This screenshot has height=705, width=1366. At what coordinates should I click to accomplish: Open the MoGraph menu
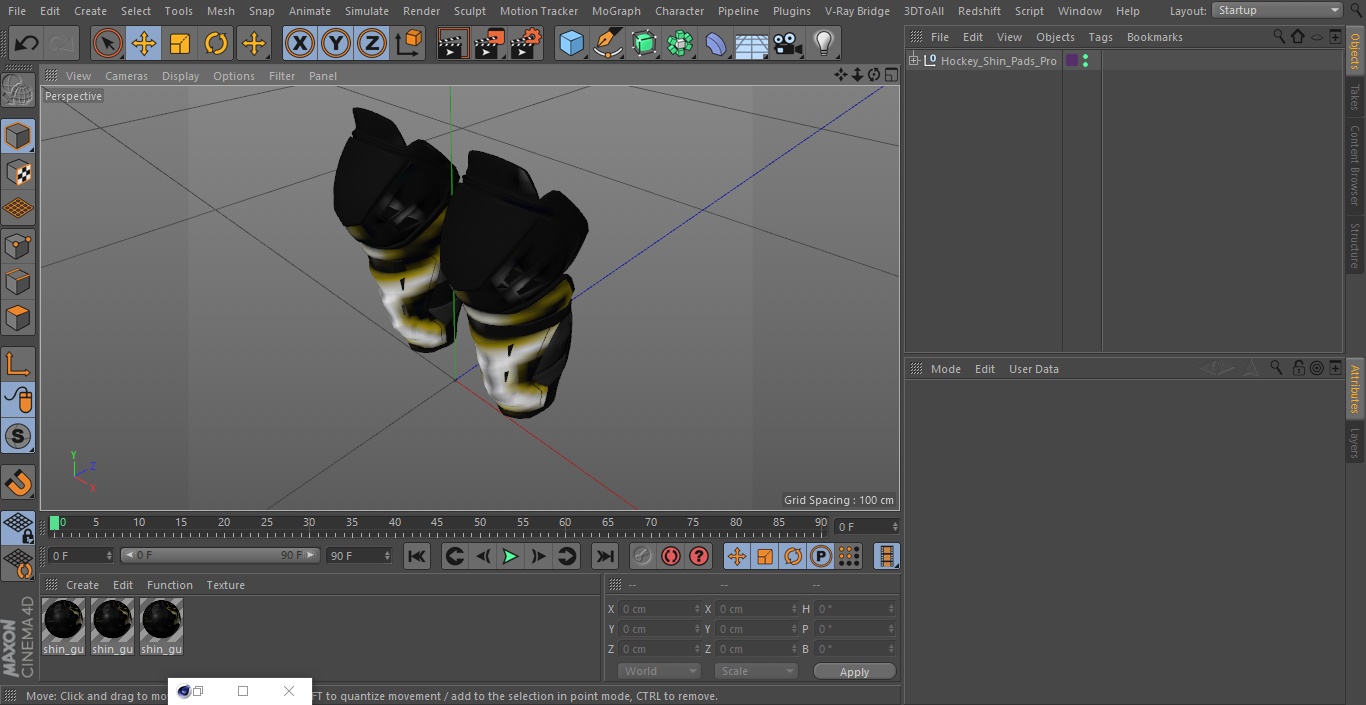pos(616,11)
